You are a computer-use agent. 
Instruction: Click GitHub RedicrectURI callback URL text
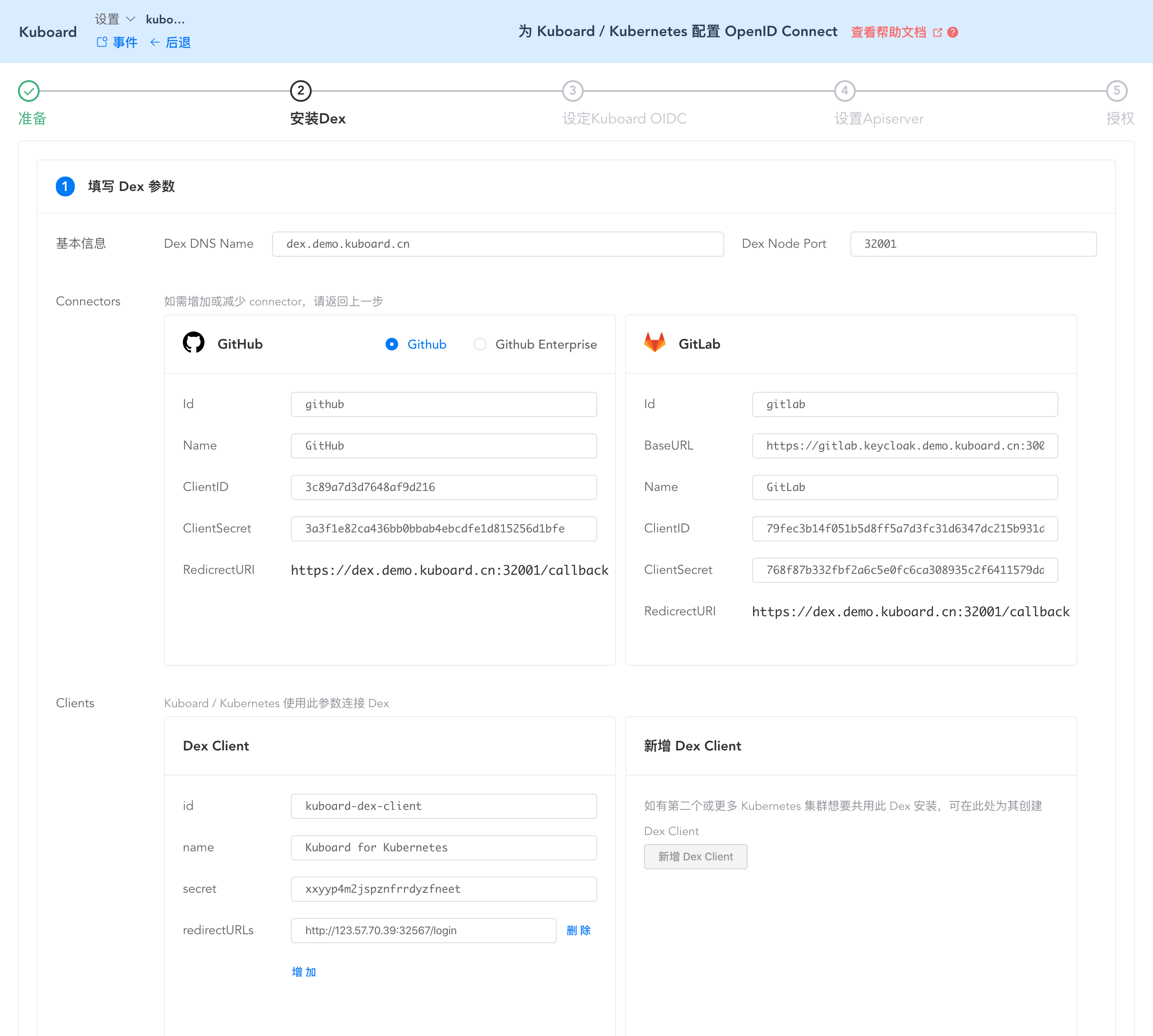click(x=449, y=570)
